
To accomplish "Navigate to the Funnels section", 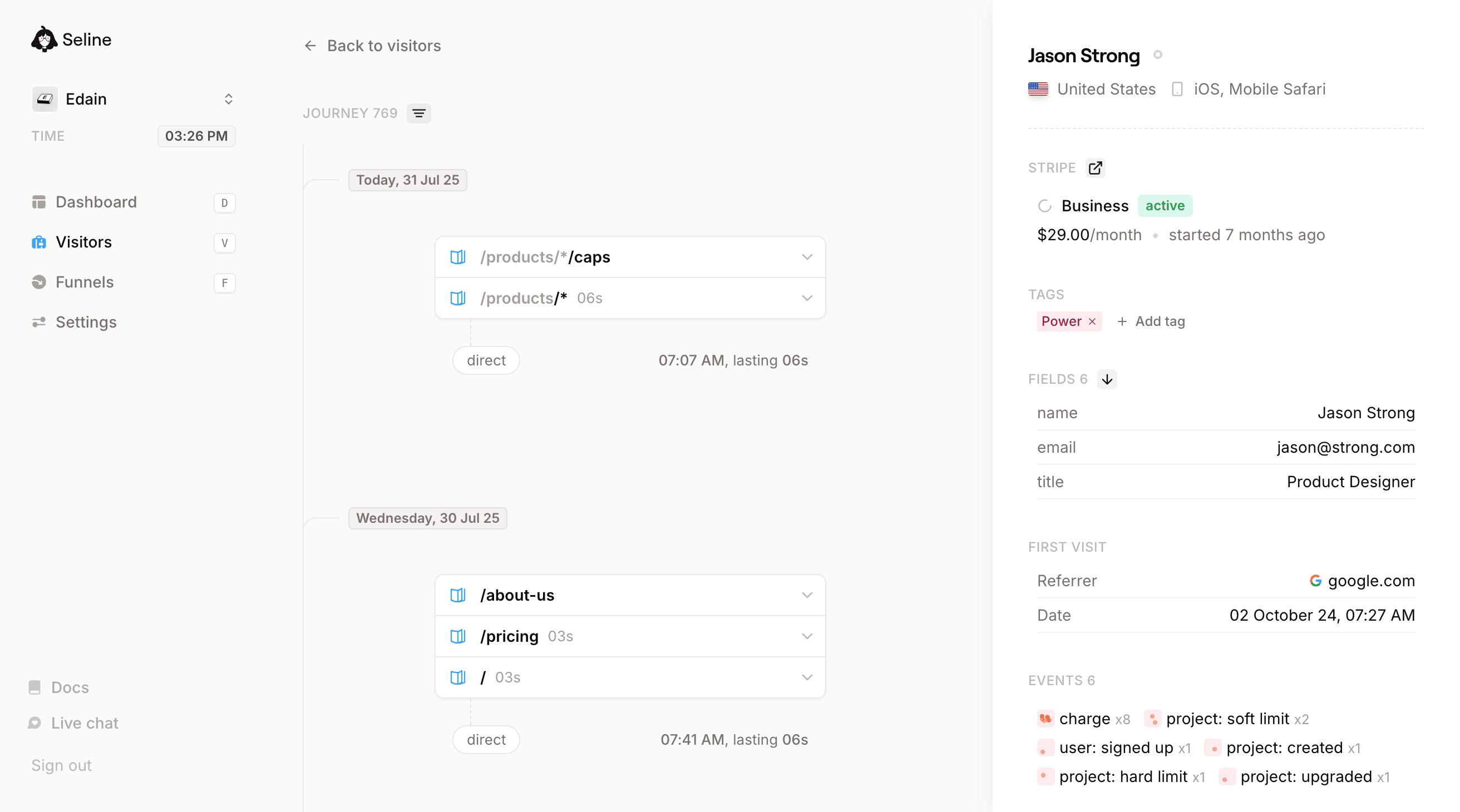I will pyautogui.click(x=84, y=281).
